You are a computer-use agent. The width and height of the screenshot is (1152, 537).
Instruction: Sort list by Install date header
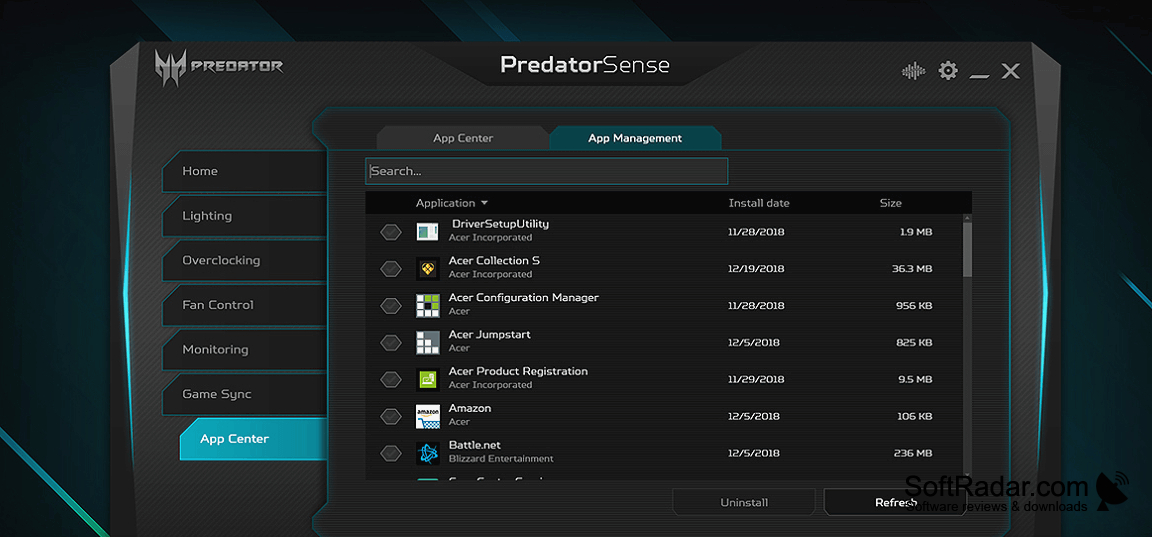point(759,203)
